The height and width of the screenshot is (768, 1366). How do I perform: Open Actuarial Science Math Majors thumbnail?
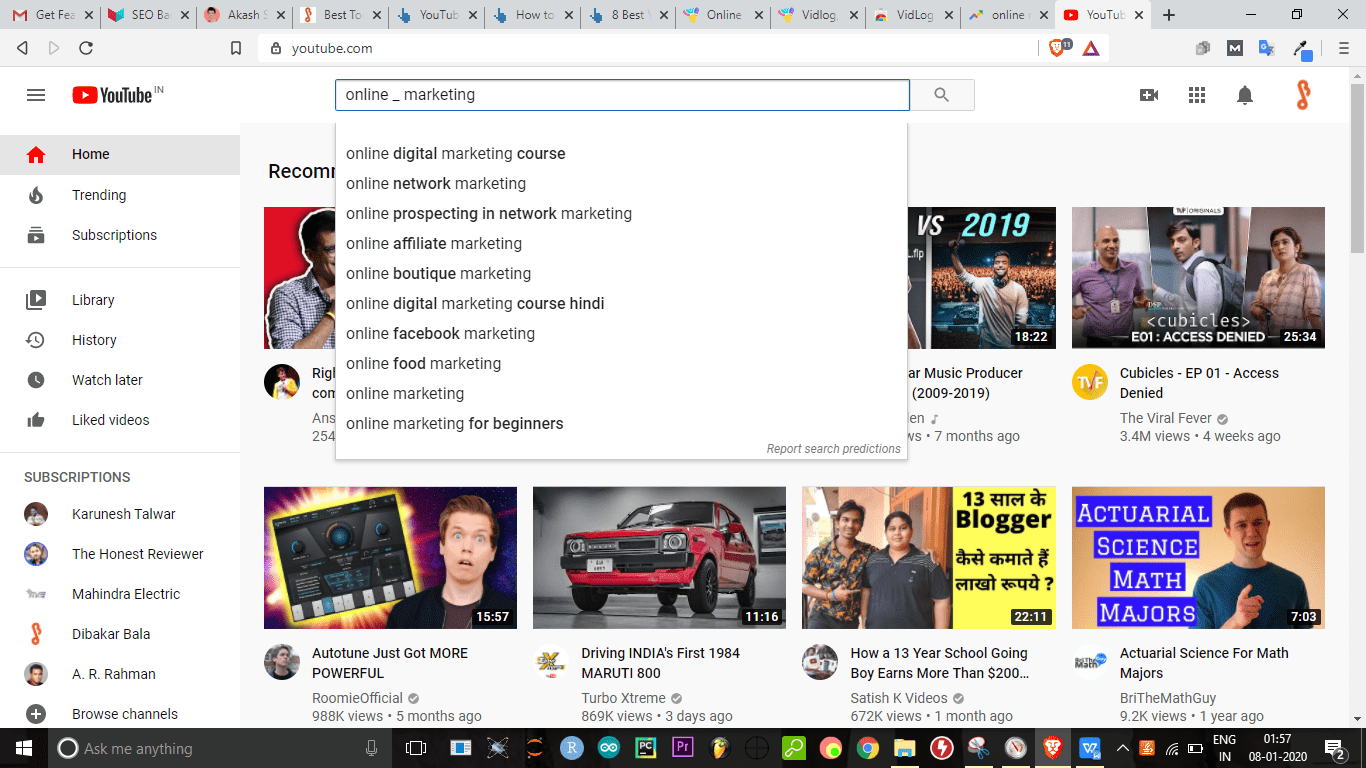[1198, 558]
